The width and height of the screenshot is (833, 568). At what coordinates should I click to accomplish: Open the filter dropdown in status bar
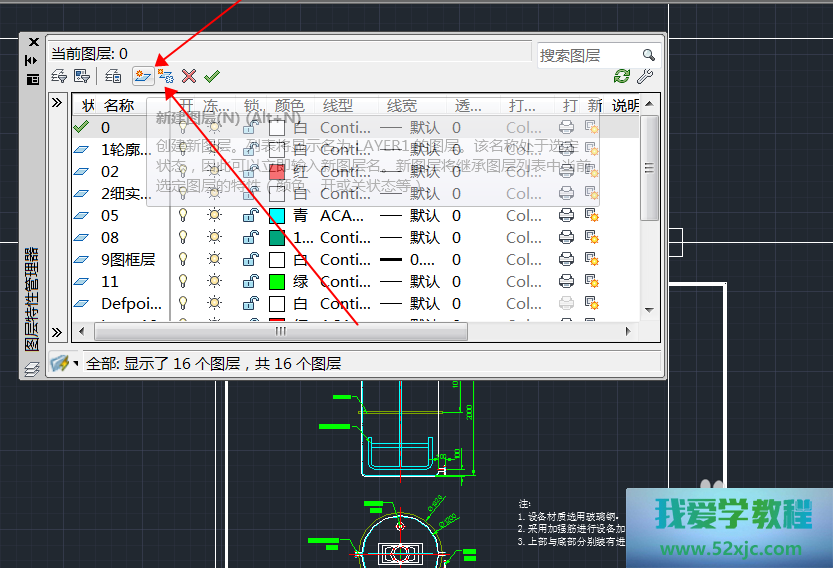(x=66, y=363)
